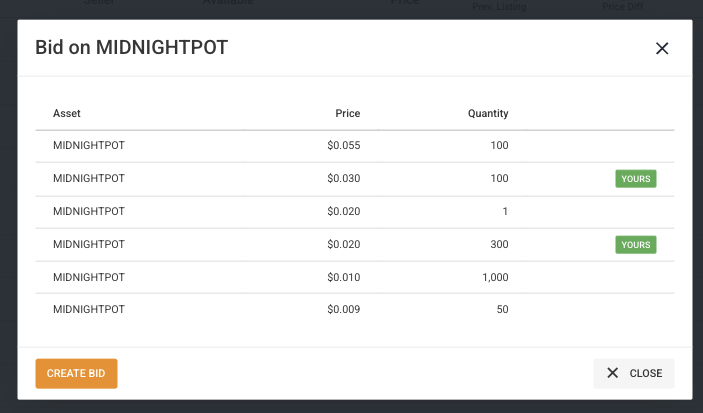The width and height of the screenshot is (703, 413).
Task: Select the MIDNIGHTPOT bid row priced $0.055
Action: [x=355, y=146]
